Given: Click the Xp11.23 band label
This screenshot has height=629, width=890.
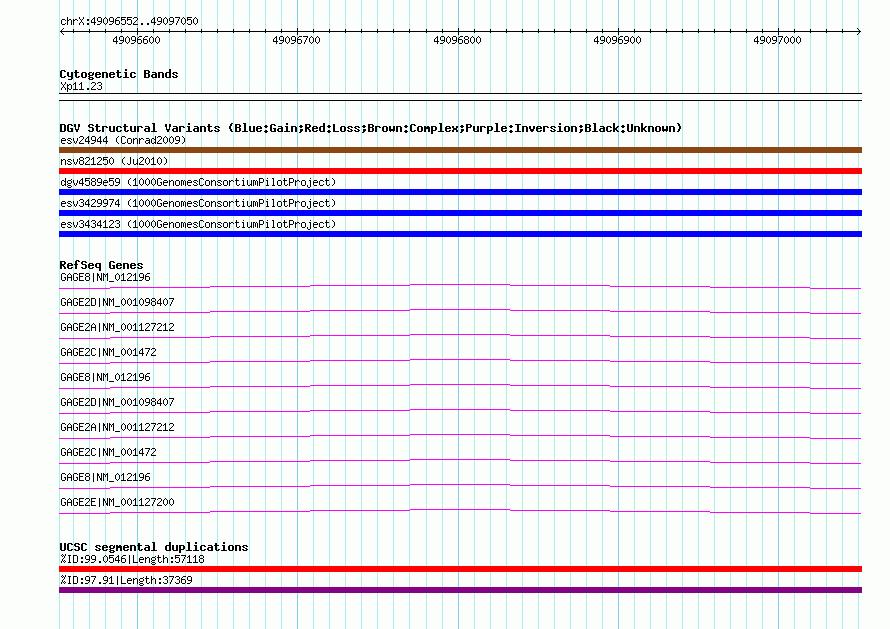Looking at the screenshot, I should pos(81,86).
